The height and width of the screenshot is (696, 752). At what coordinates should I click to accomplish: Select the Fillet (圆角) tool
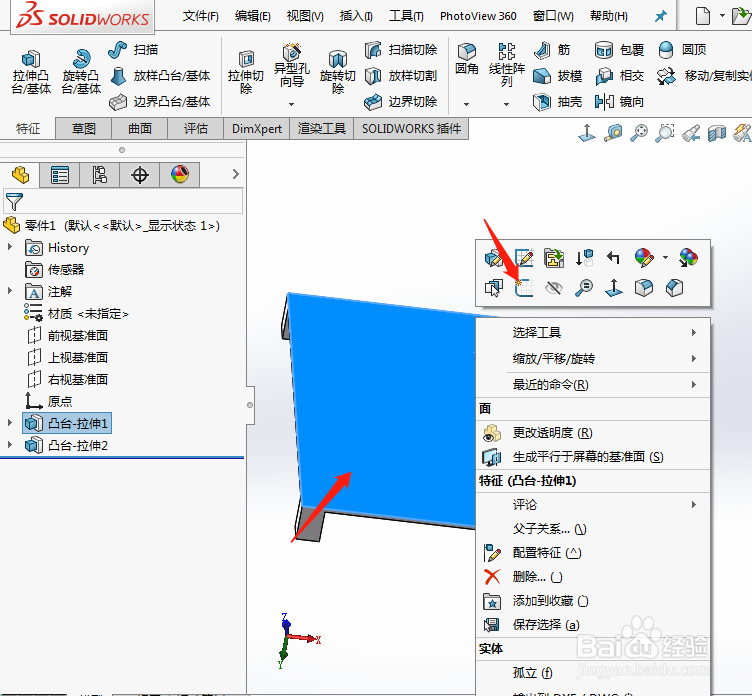tap(467, 59)
